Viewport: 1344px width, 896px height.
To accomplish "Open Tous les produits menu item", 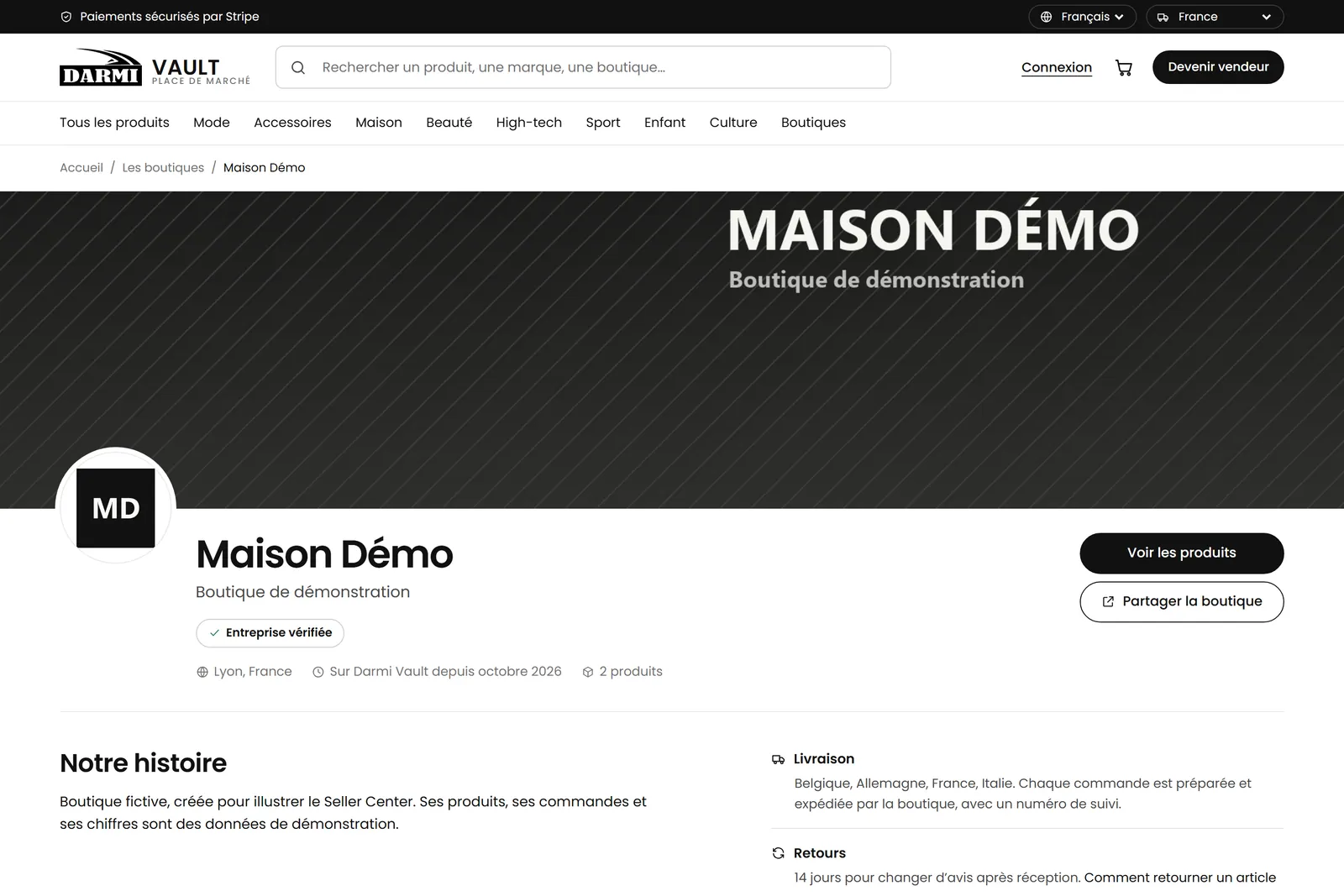I will point(114,123).
